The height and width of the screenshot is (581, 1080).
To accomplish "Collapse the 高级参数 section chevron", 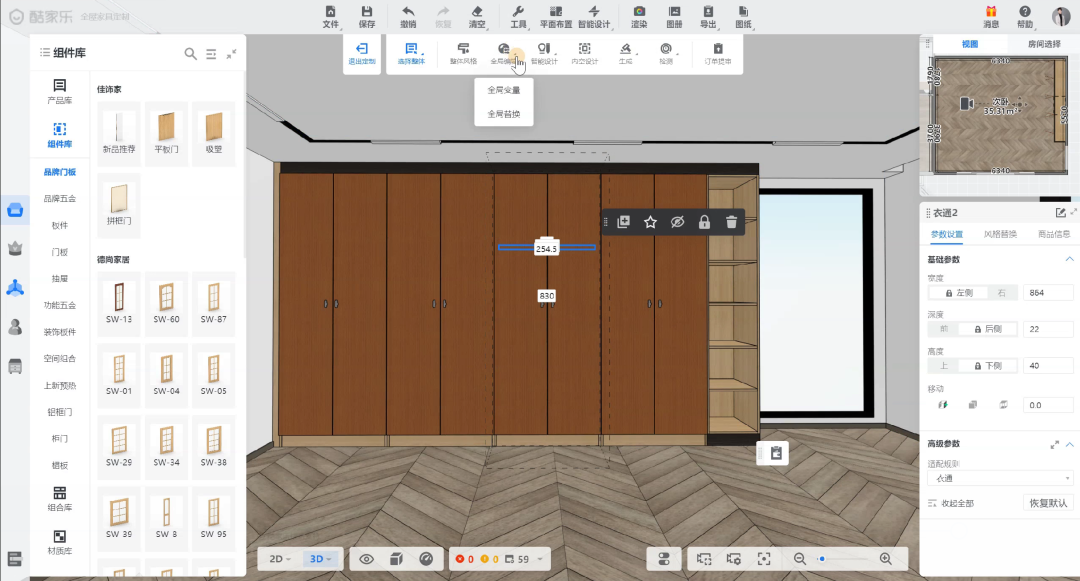I will tap(1070, 444).
